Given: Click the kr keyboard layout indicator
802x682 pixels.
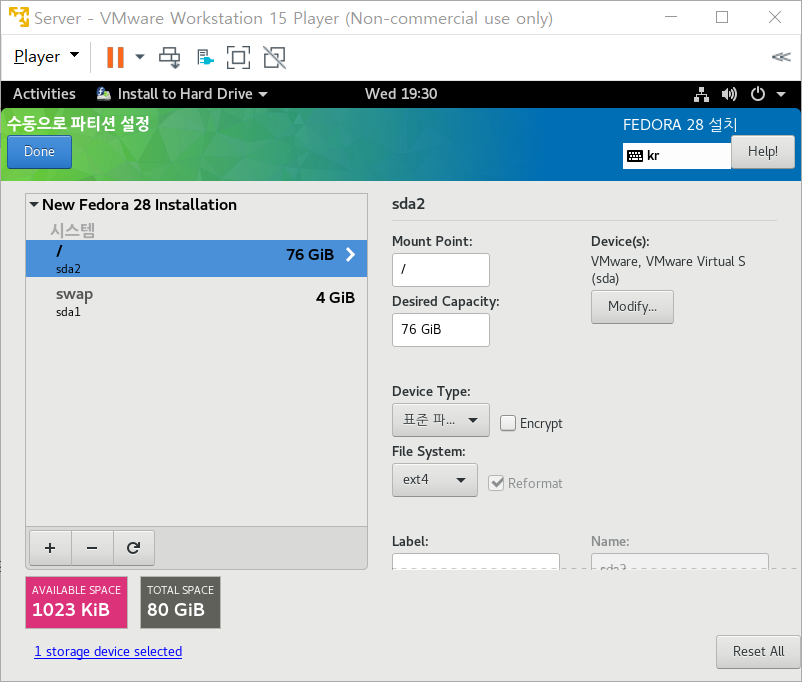Looking at the screenshot, I should [x=677, y=156].
